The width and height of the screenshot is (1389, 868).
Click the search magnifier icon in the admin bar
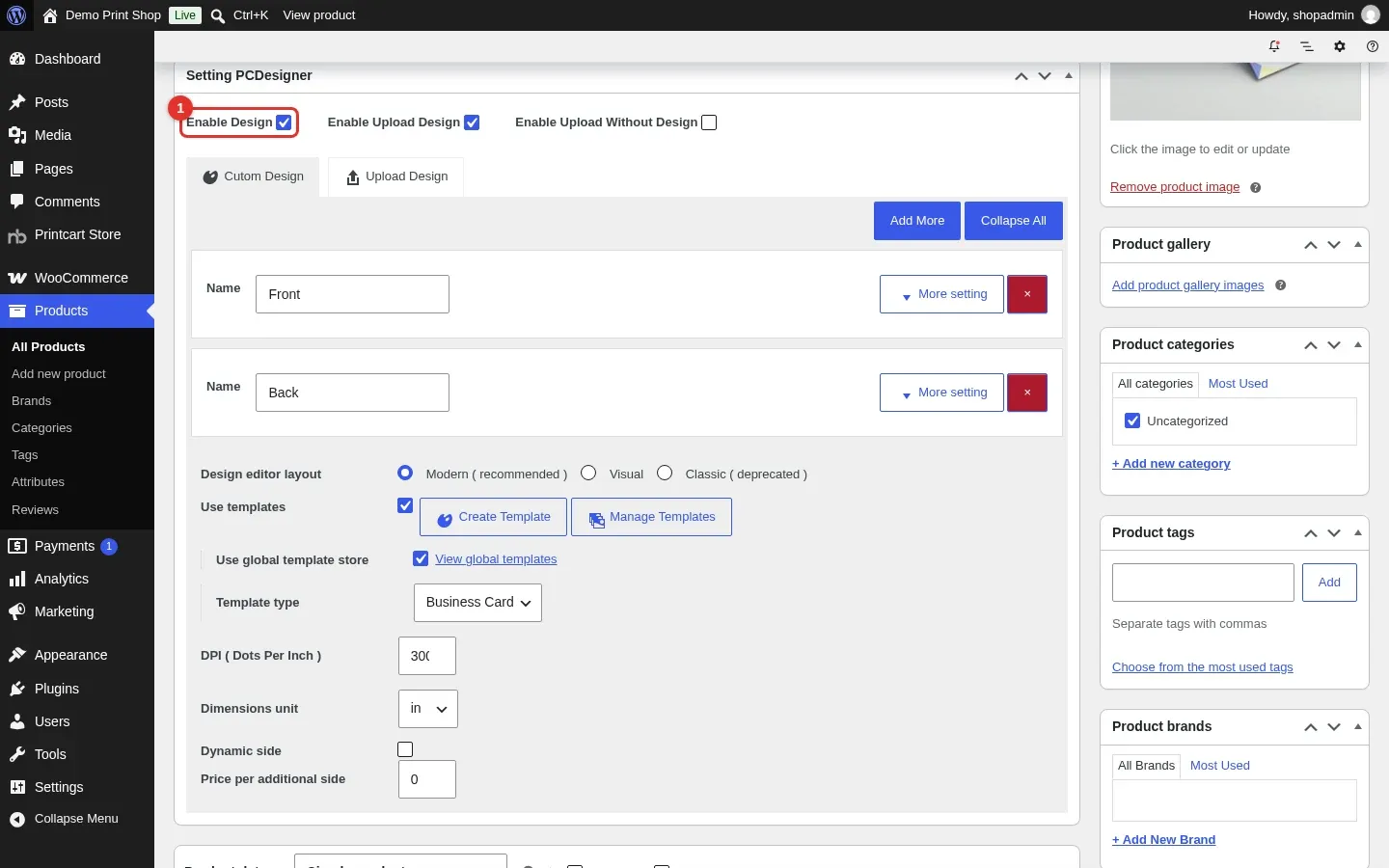(x=218, y=15)
